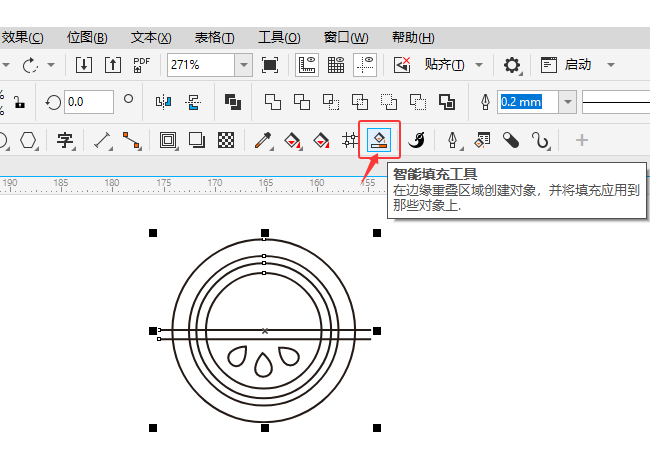Select the capsule-shaped Eraser tool

coord(511,140)
